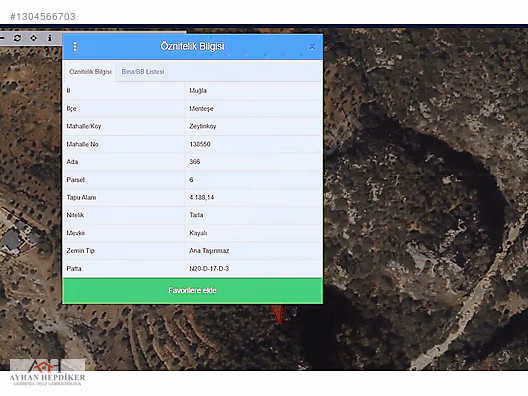
Task: Select Tapu Alanı value 4.188,14
Action: tap(202, 197)
